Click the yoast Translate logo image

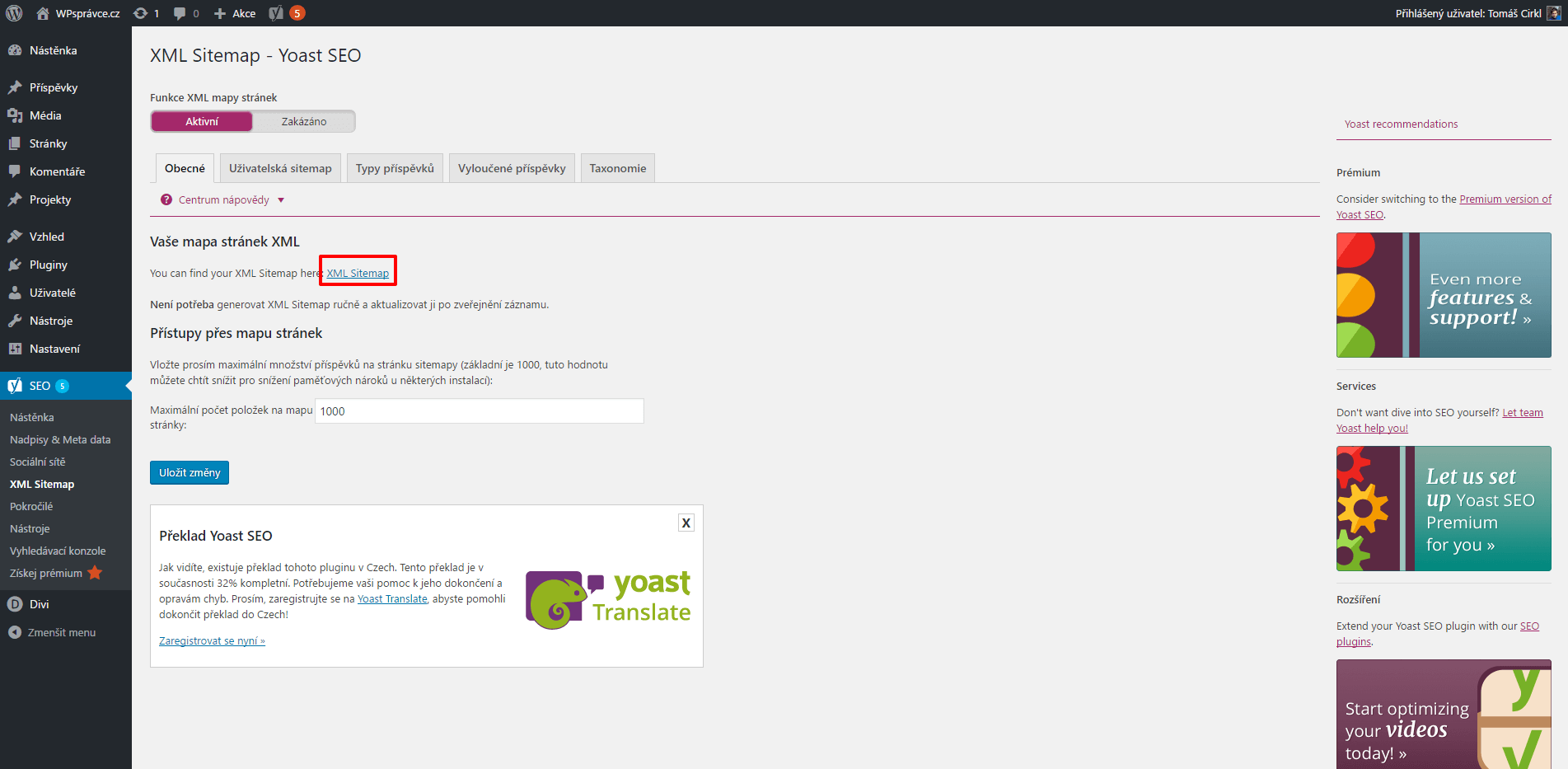[608, 599]
